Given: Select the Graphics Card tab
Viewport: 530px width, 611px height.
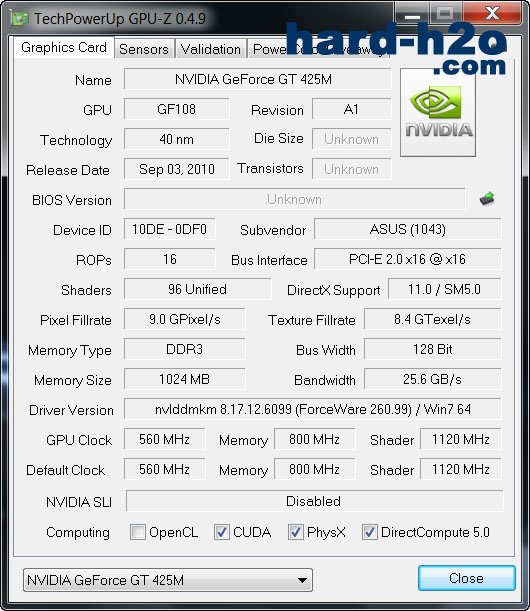Looking at the screenshot, I should coord(64,48).
